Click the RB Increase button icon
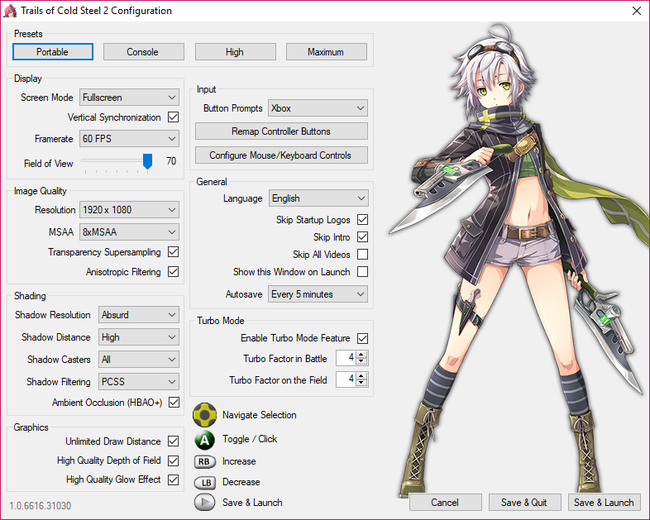 coord(204,462)
